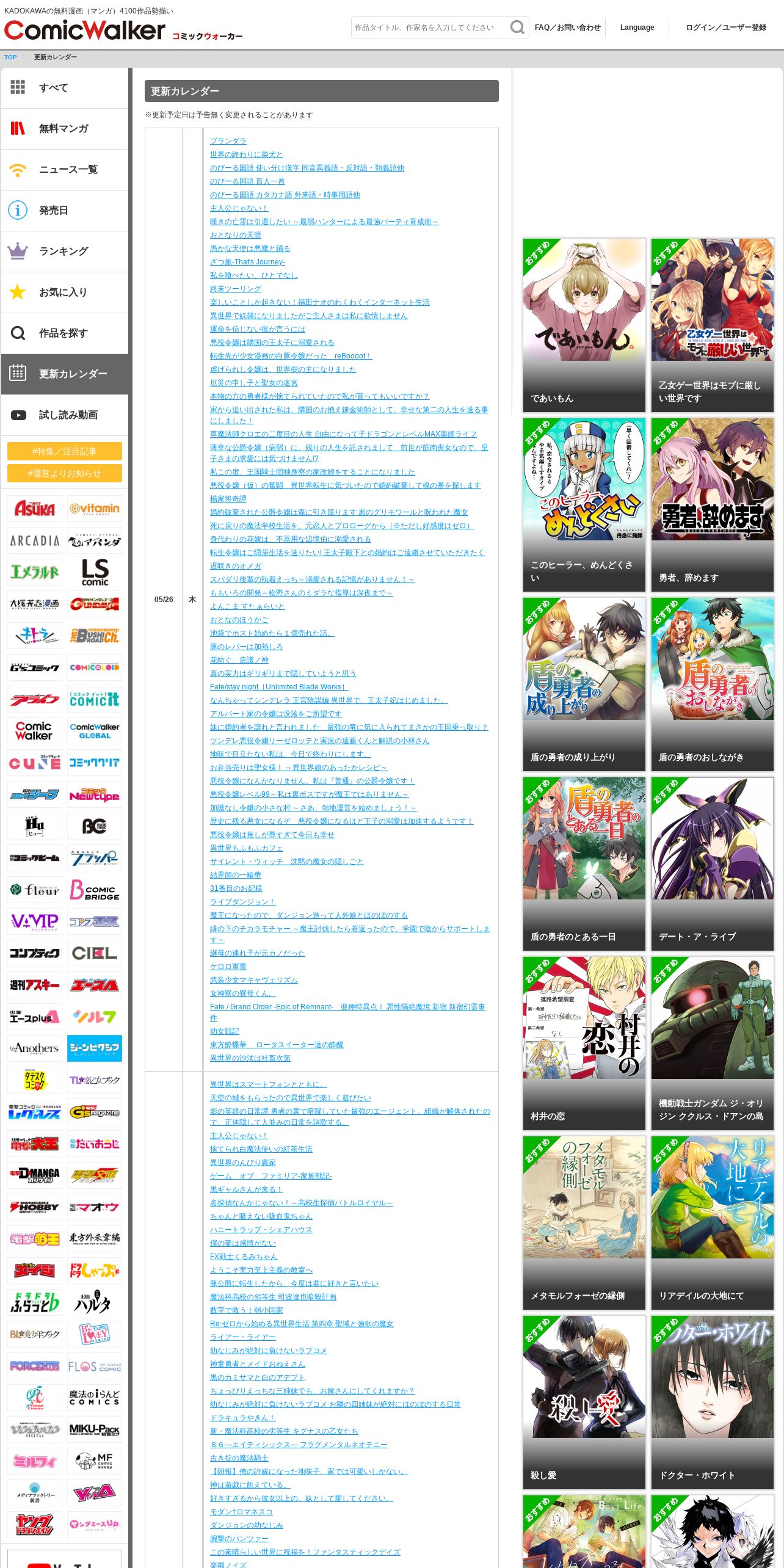Open the @vitamin magazine logo
784x1568 pixels.
point(95,509)
